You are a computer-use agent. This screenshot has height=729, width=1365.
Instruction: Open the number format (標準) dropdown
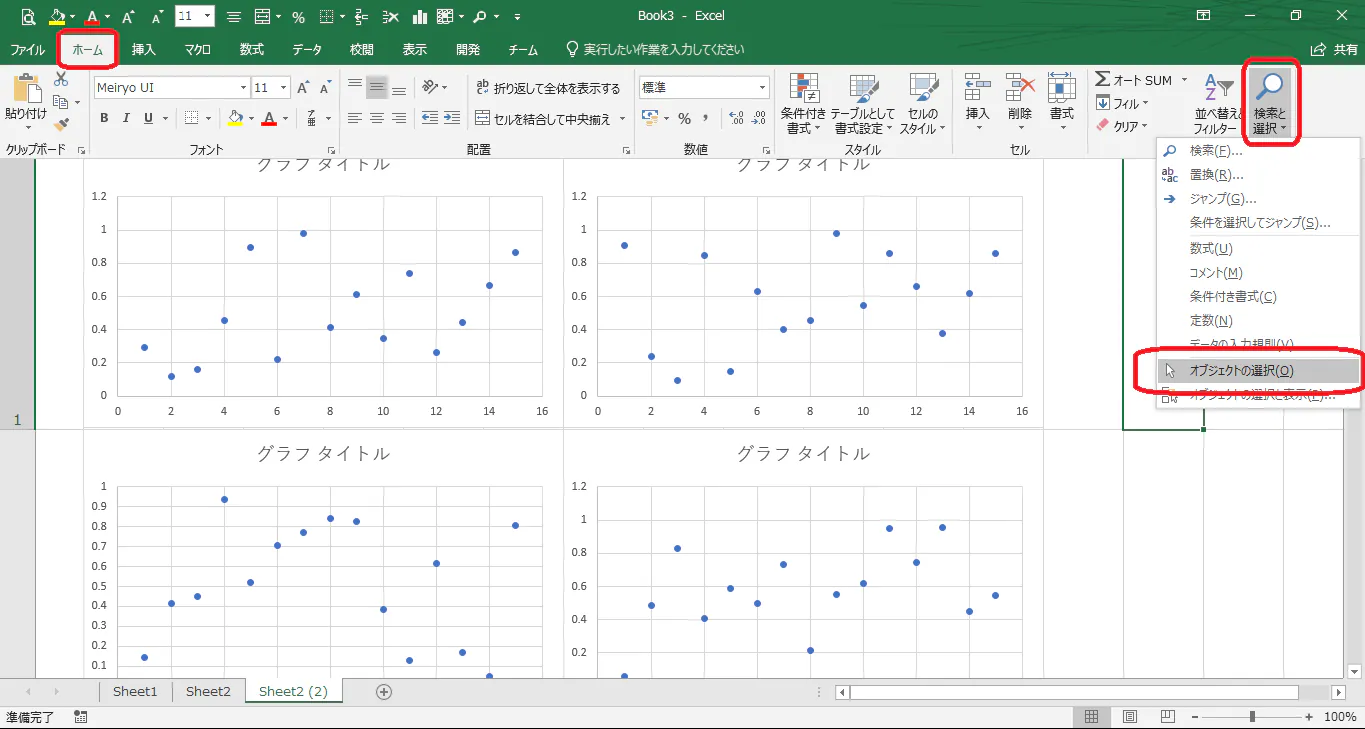coord(761,88)
